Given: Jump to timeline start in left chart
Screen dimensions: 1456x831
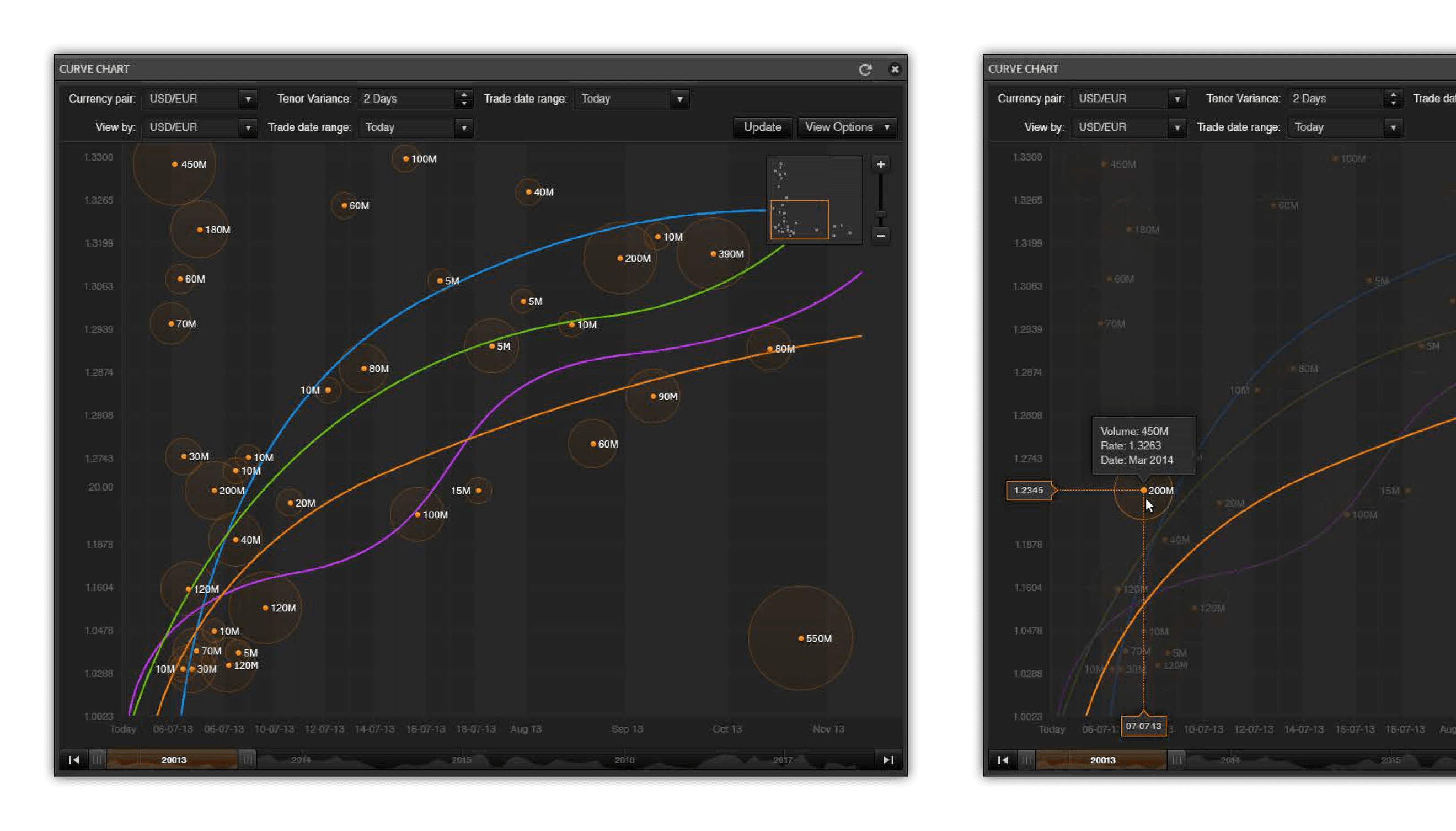Looking at the screenshot, I should [74, 760].
